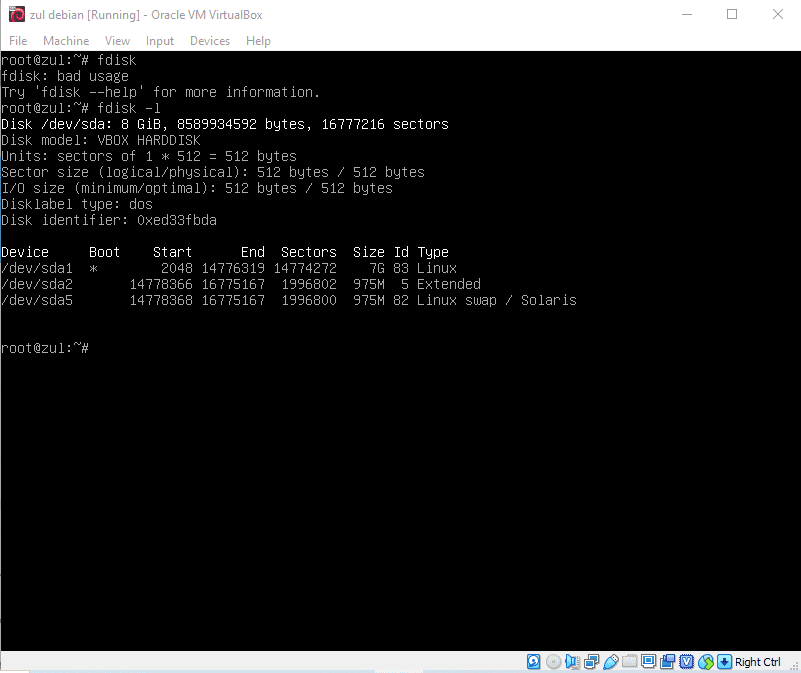Screen dimensions: 801x673
Task: Click the network adapters status icon
Action: (x=591, y=662)
